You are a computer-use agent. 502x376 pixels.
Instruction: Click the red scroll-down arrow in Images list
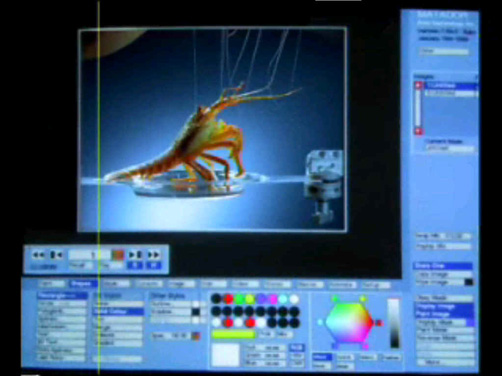point(419,131)
